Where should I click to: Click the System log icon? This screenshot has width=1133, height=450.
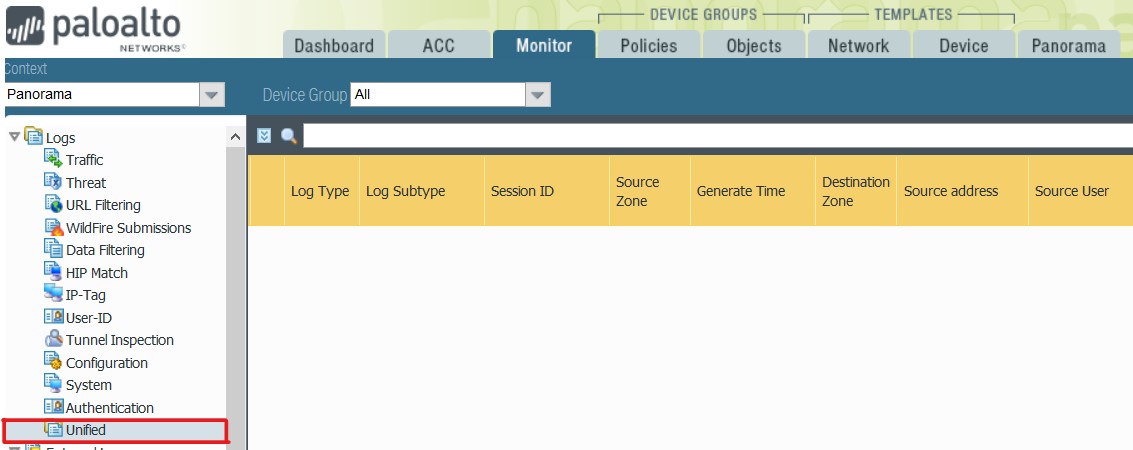point(53,385)
